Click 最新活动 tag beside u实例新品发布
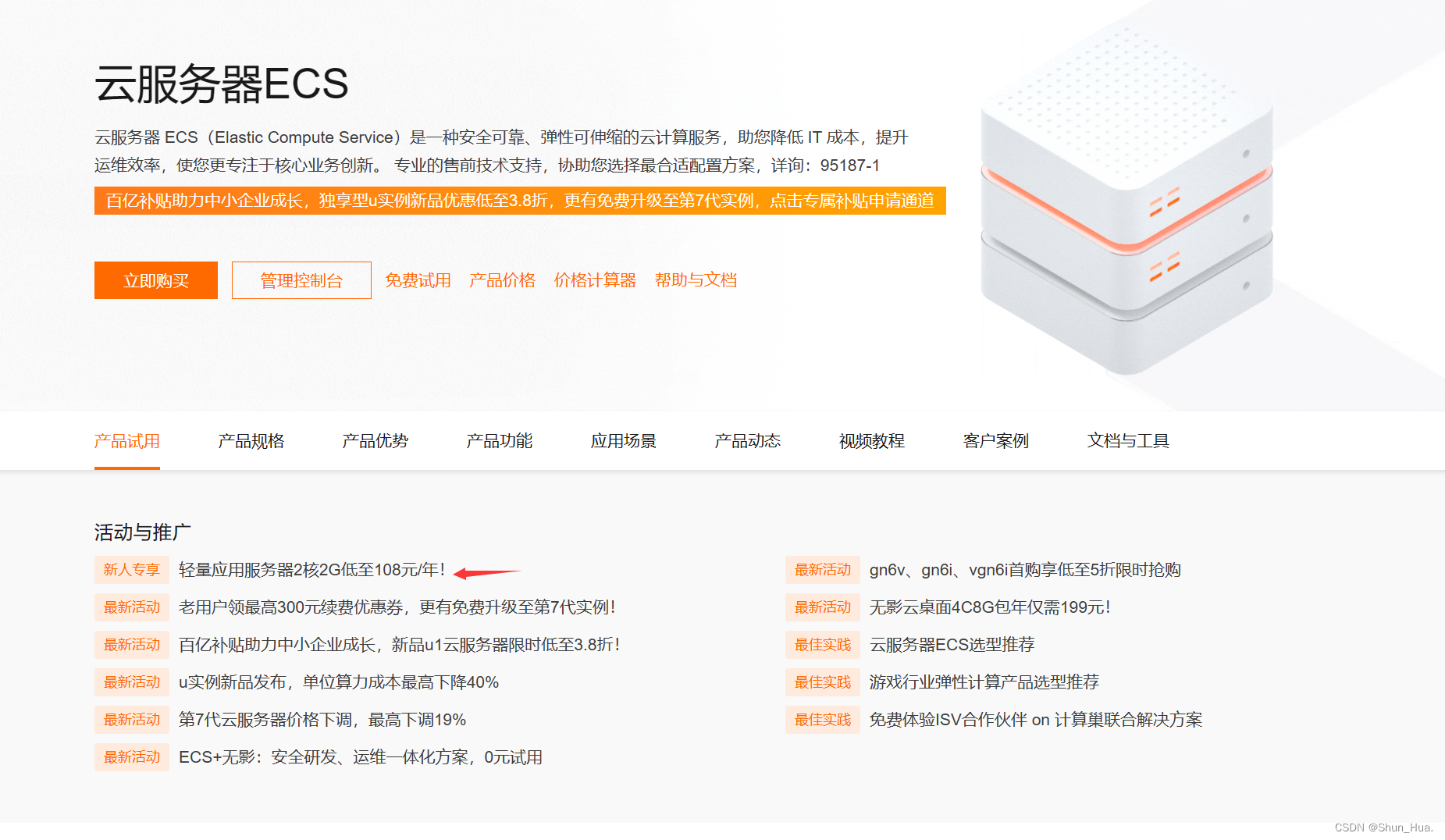Viewport: 1445px width, 840px height. click(132, 682)
